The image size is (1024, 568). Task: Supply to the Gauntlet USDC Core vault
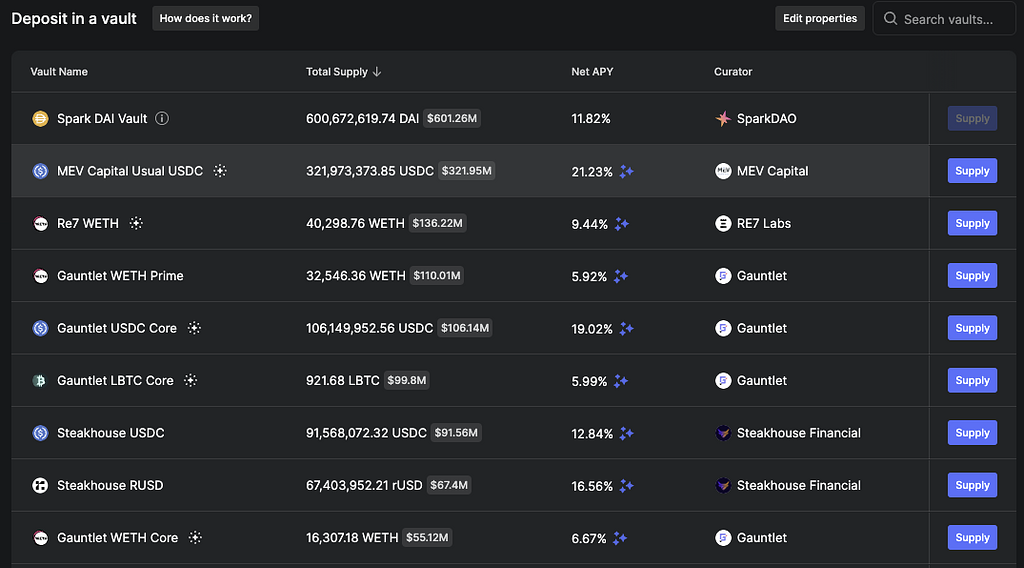tap(971, 328)
